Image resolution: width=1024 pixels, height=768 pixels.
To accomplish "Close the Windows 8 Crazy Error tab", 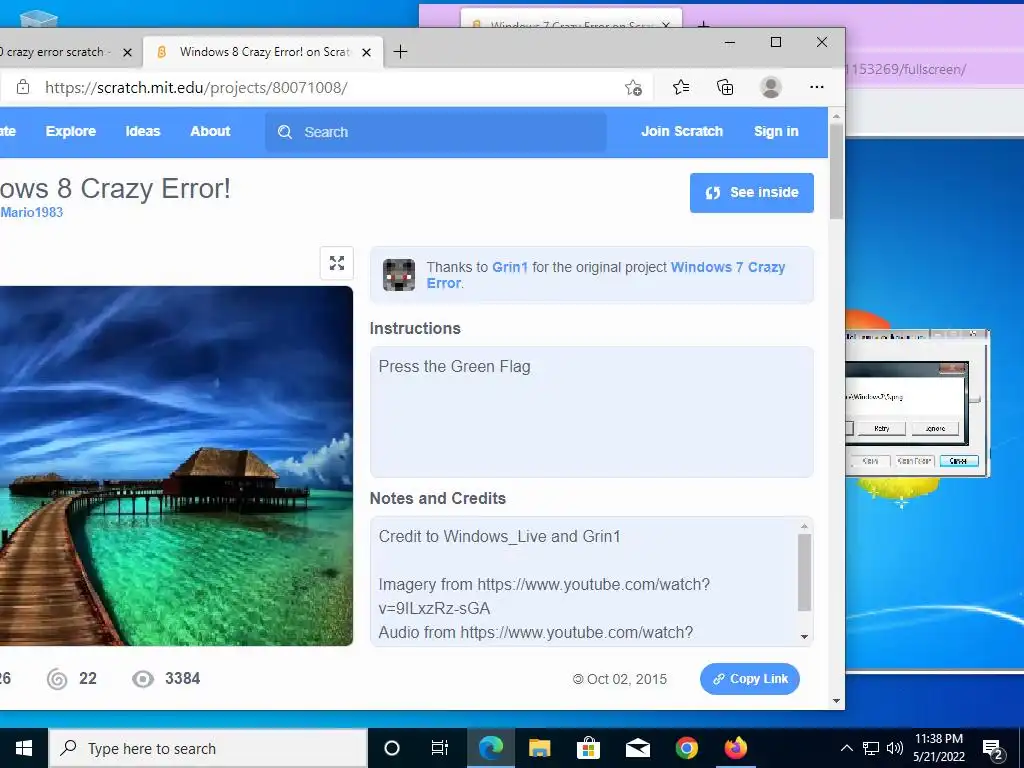I will [x=367, y=52].
